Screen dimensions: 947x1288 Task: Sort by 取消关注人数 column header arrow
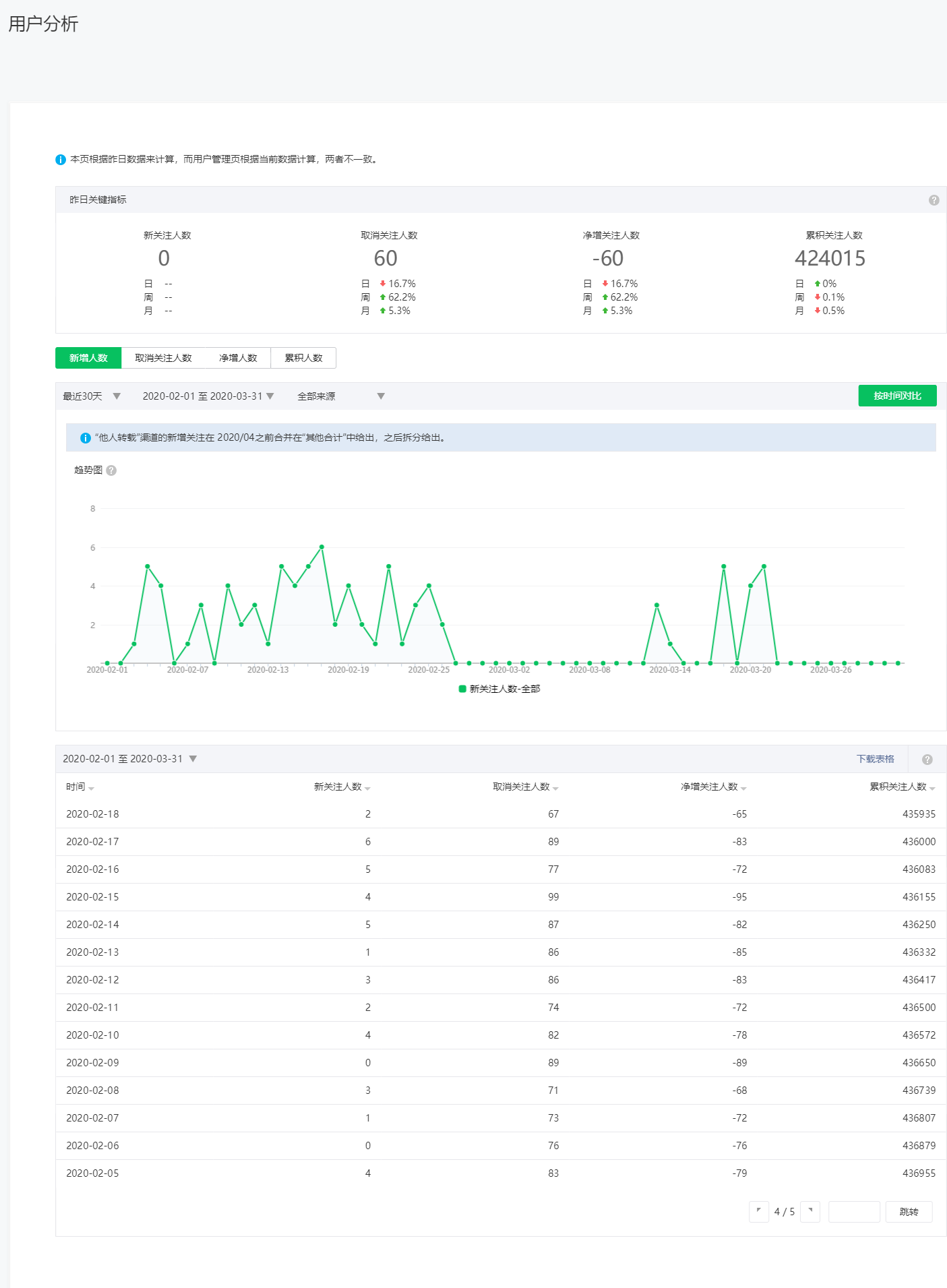[x=555, y=789]
